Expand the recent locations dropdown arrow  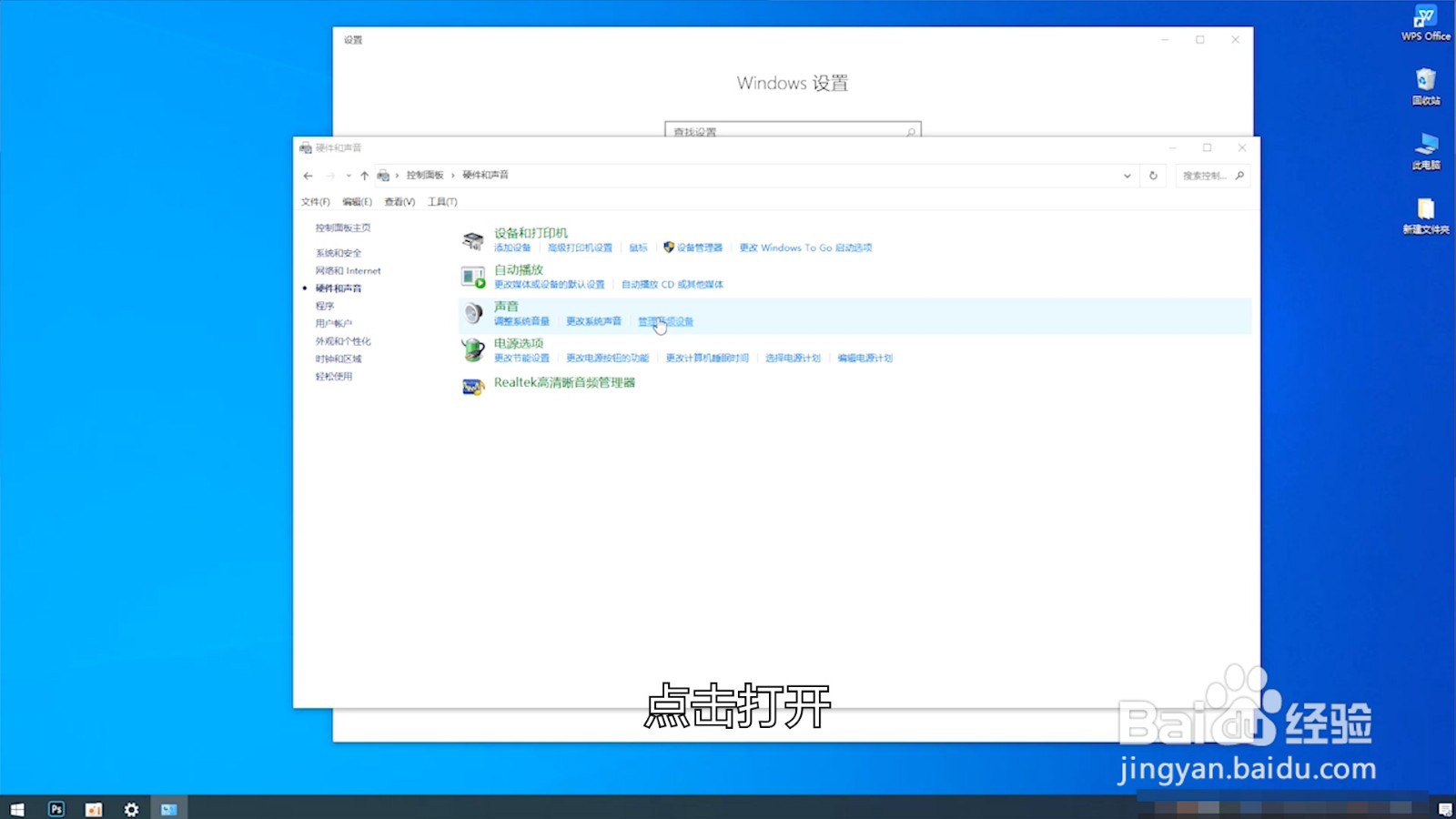coord(348,176)
